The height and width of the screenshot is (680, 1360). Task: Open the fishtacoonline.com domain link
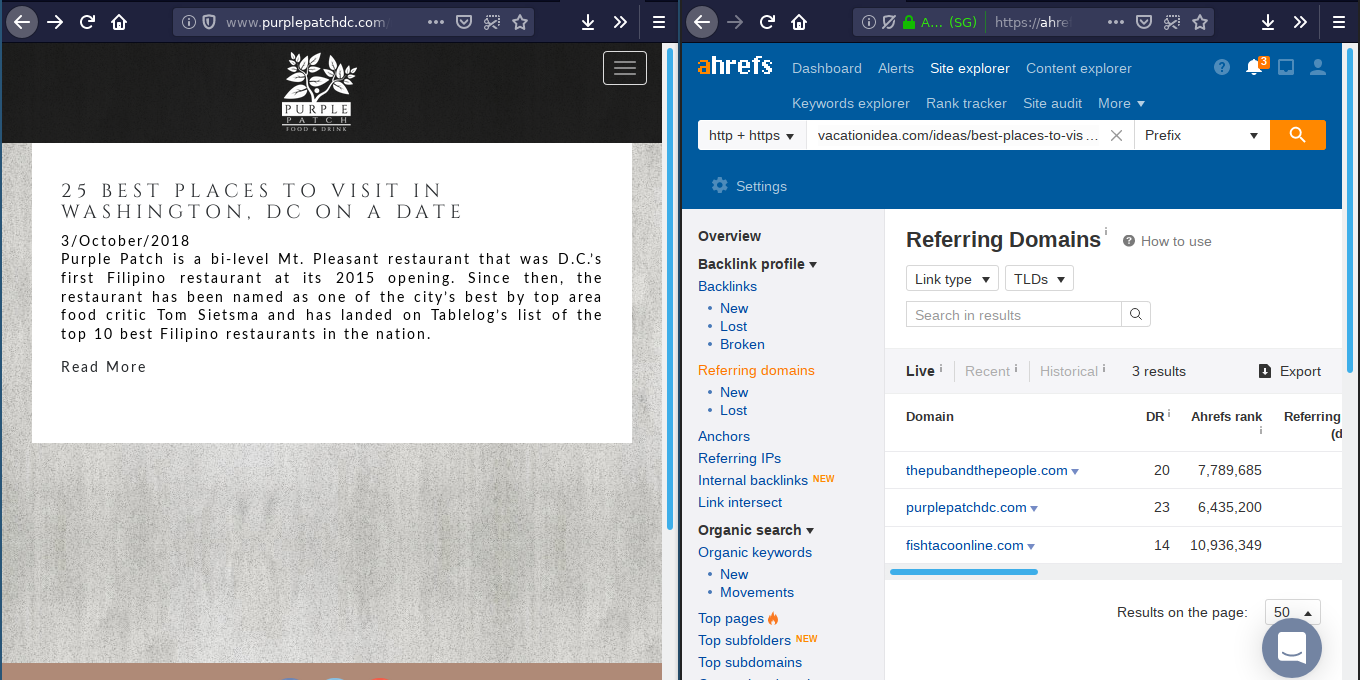coord(965,545)
